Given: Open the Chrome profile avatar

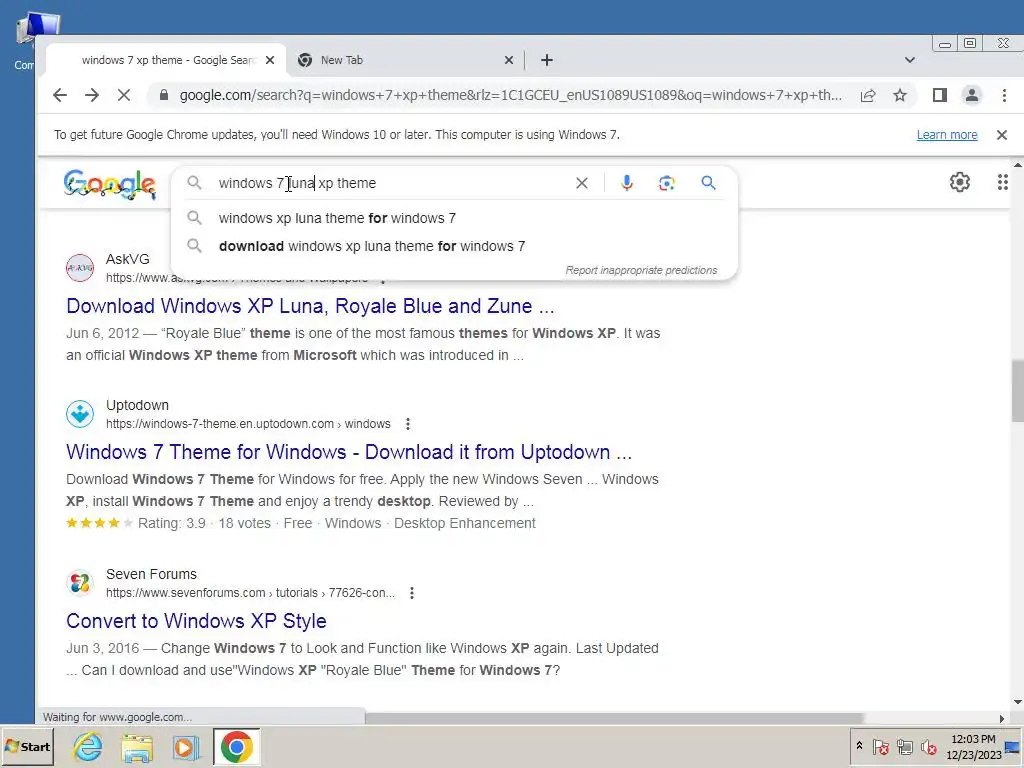Looking at the screenshot, I should pyautogui.click(x=972, y=95).
